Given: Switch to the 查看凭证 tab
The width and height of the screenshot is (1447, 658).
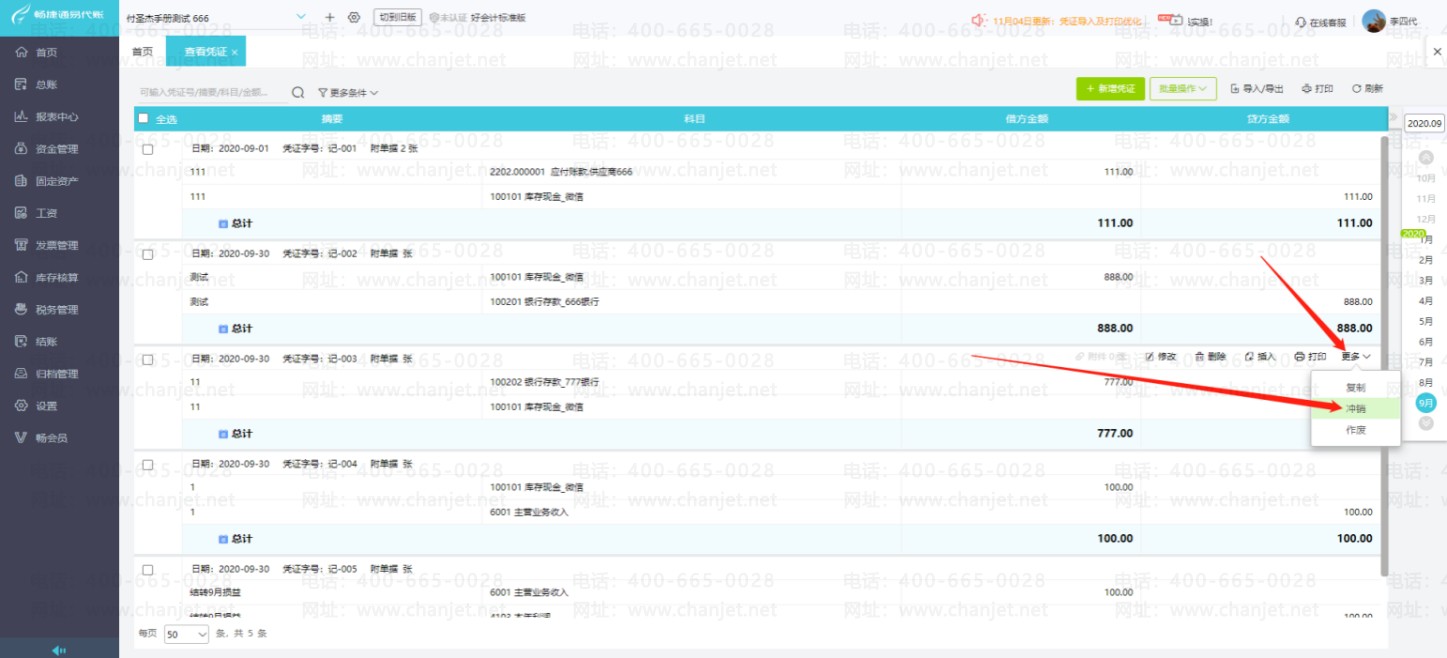Looking at the screenshot, I should coord(204,51).
